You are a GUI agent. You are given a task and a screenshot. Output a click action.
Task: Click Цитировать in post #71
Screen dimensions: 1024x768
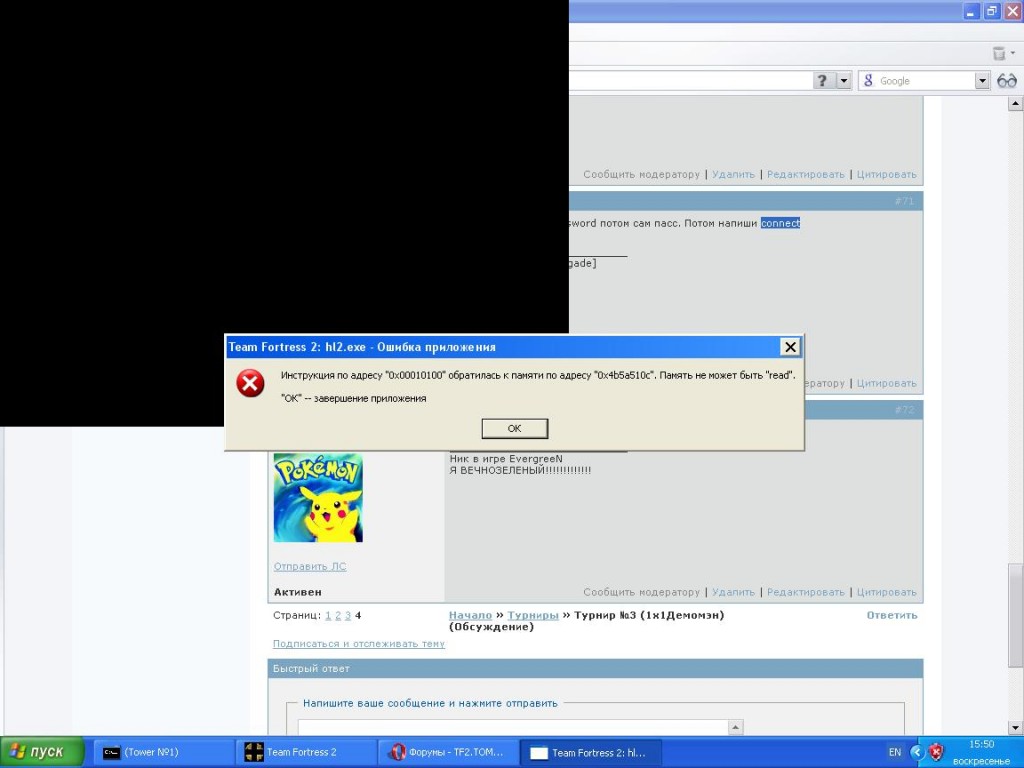[x=886, y=383]
